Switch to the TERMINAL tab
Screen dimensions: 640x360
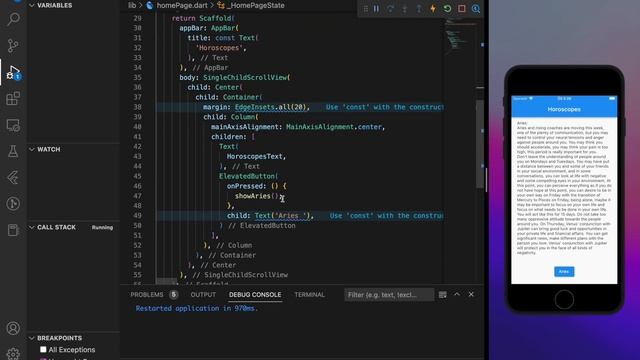pyautogui.click(x=309, y=295)
